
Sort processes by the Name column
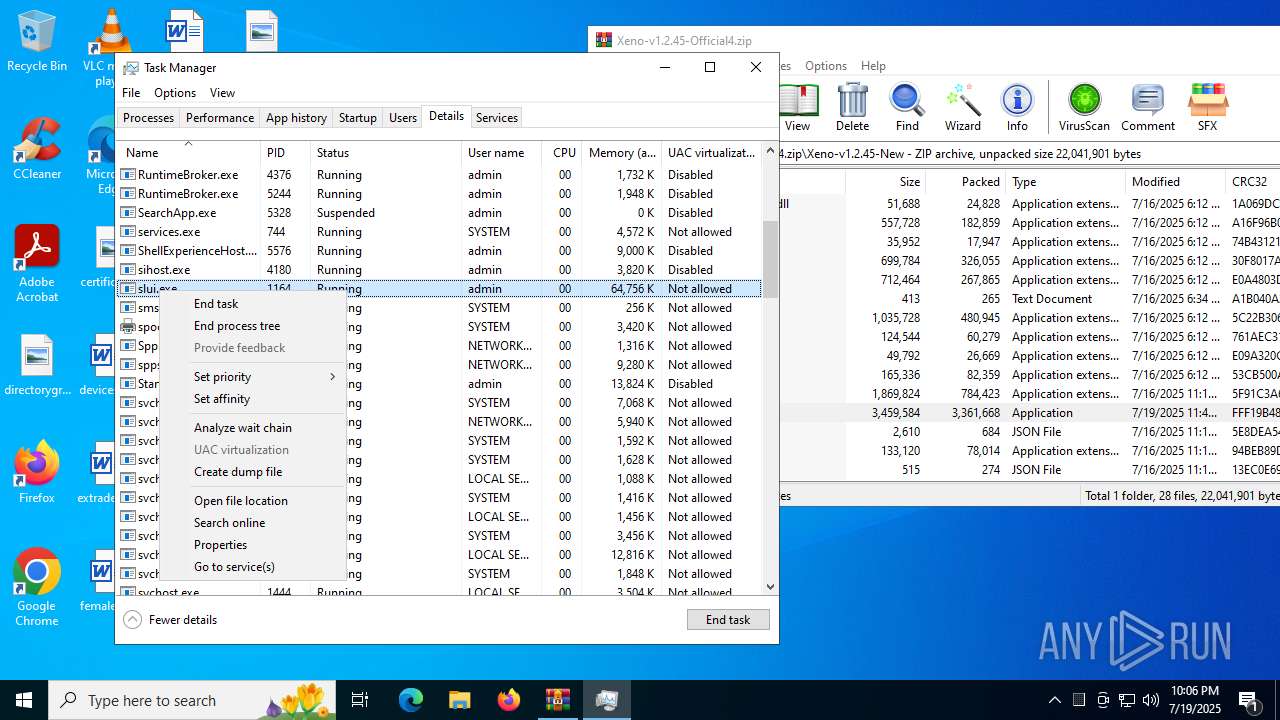tap(188, 153)
